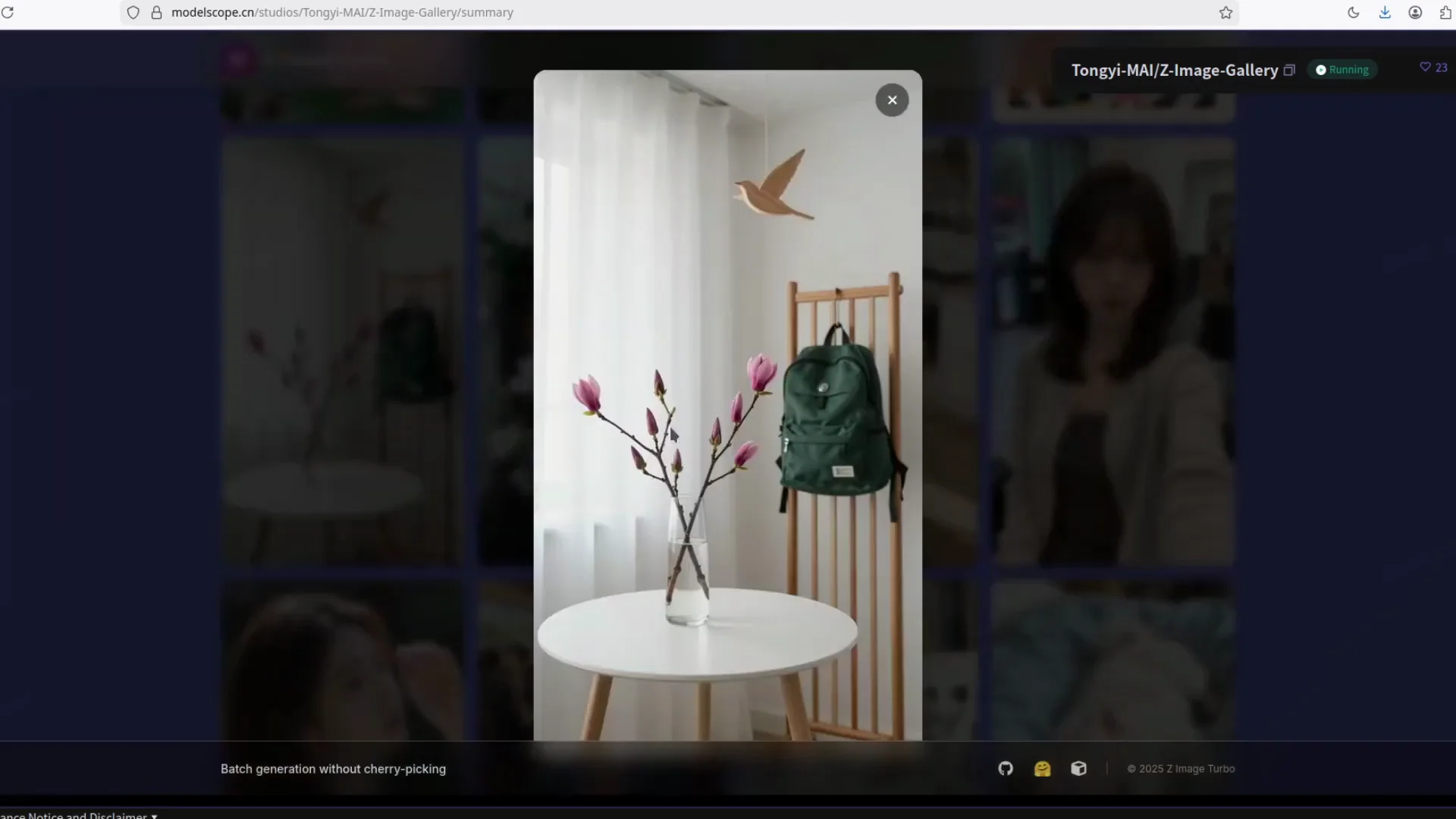Screen dimensions: 1456x819
Task: Open site info via the lock icon
Action: pos(157,12)
